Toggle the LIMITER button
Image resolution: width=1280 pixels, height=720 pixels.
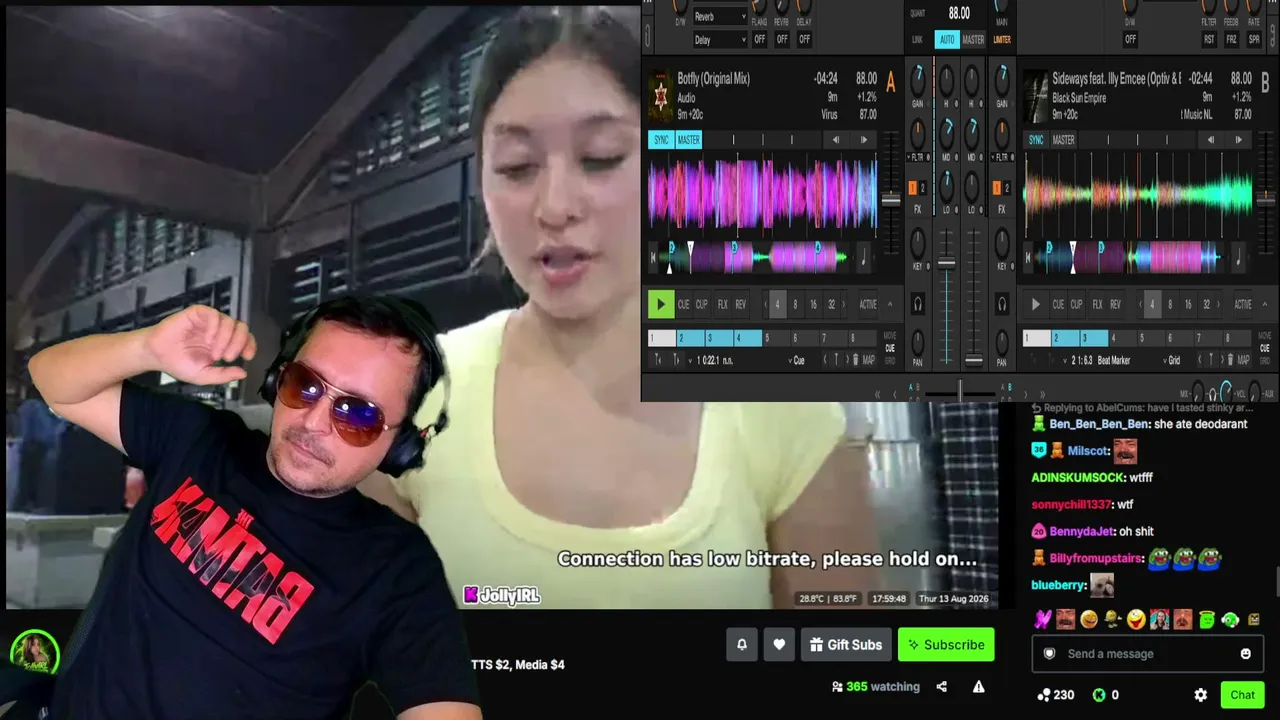pyautogui.click(x=1001, y=40)
